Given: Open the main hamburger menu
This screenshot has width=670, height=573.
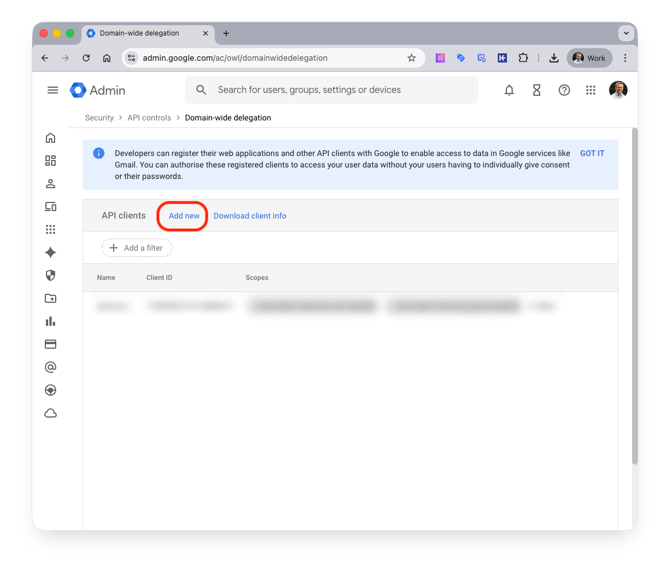Looking at the screenshot, I should pyautogui.click(x=52, y=90).
